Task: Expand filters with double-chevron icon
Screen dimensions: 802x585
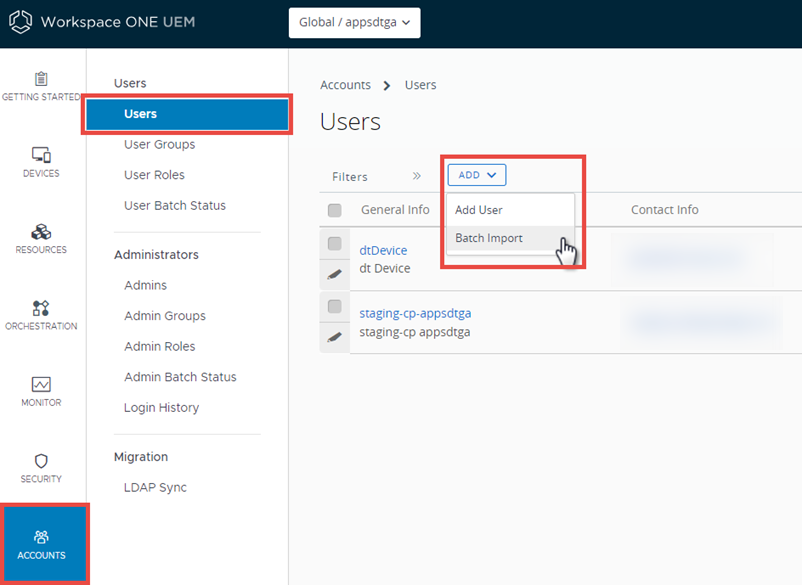Action: pos(417,176)
